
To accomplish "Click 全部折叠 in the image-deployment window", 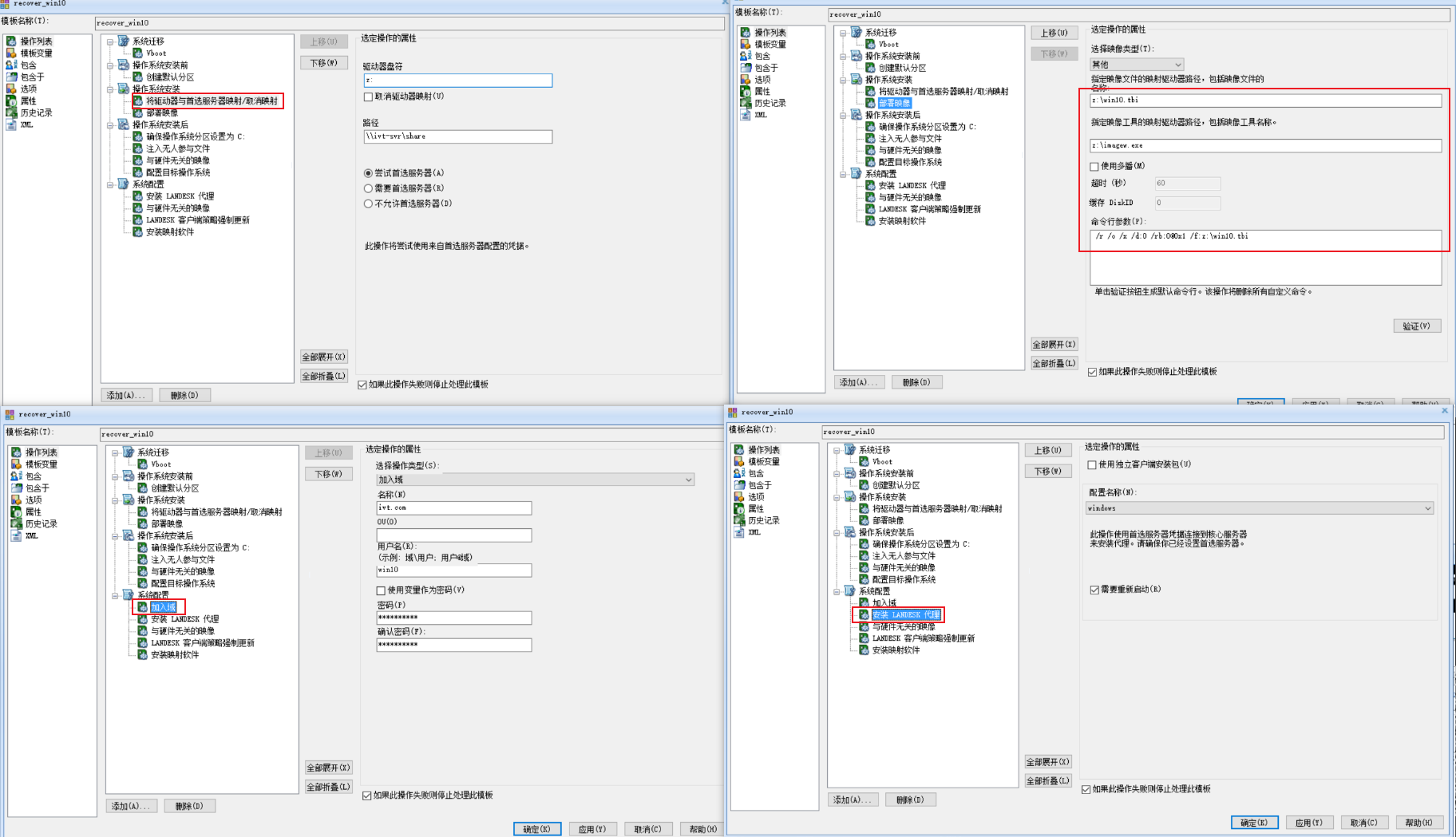I will pyautogui.click(x=1053, y=364).
